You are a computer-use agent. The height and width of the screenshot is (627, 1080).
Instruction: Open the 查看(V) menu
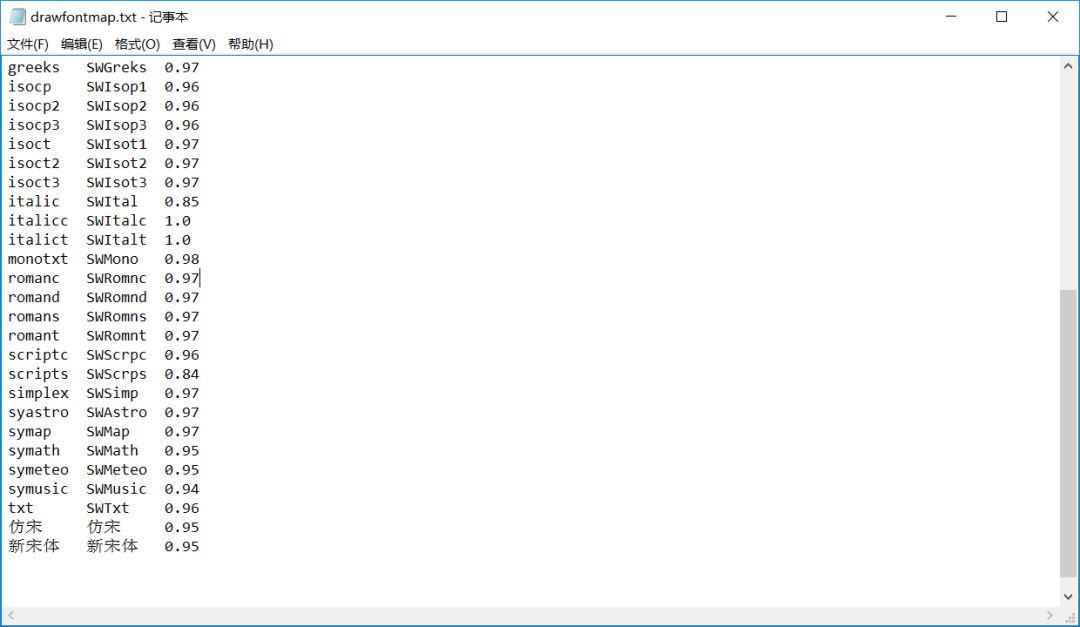click(193, 43)
